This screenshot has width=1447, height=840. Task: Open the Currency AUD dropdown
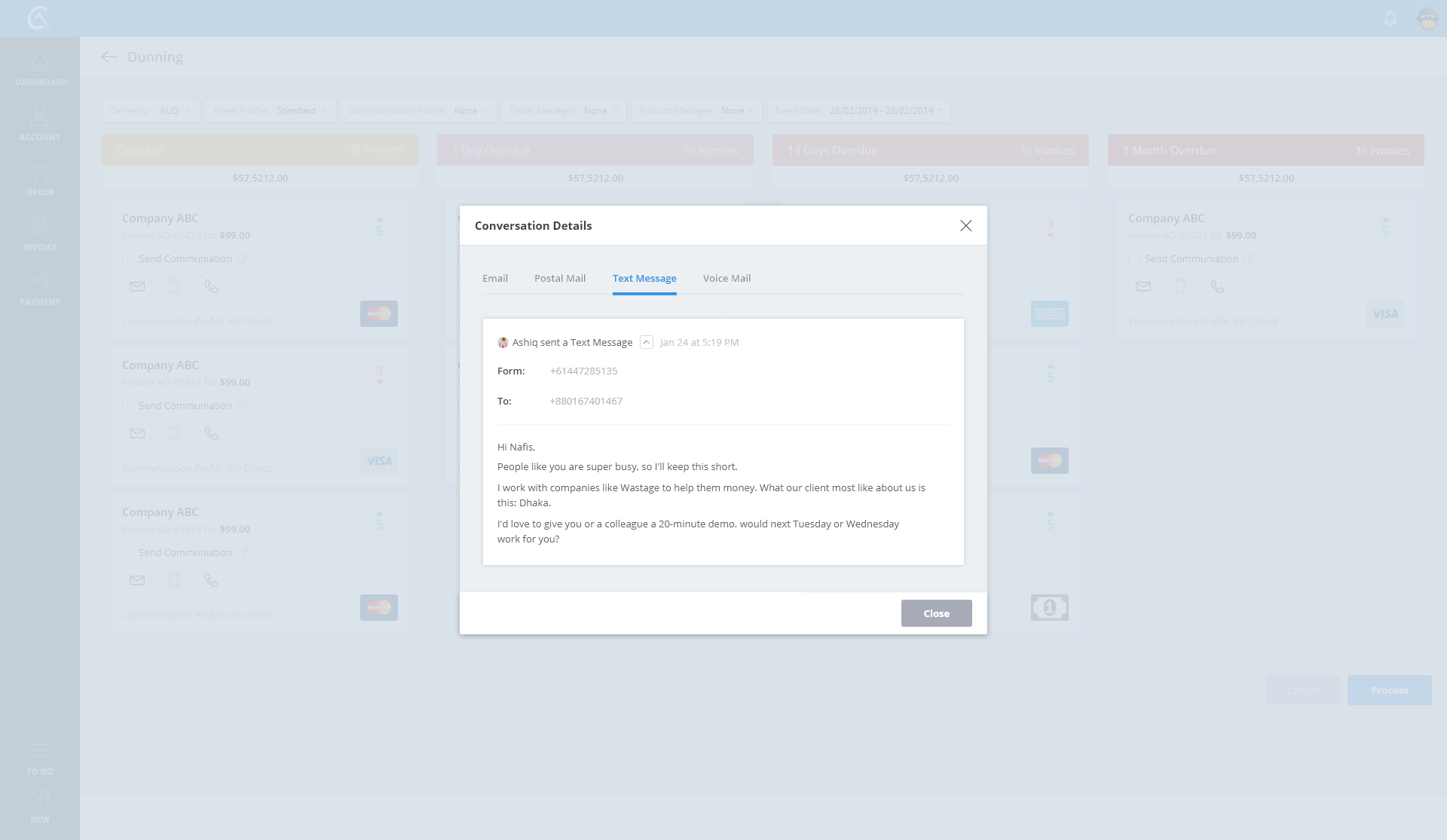coord(151,111)
